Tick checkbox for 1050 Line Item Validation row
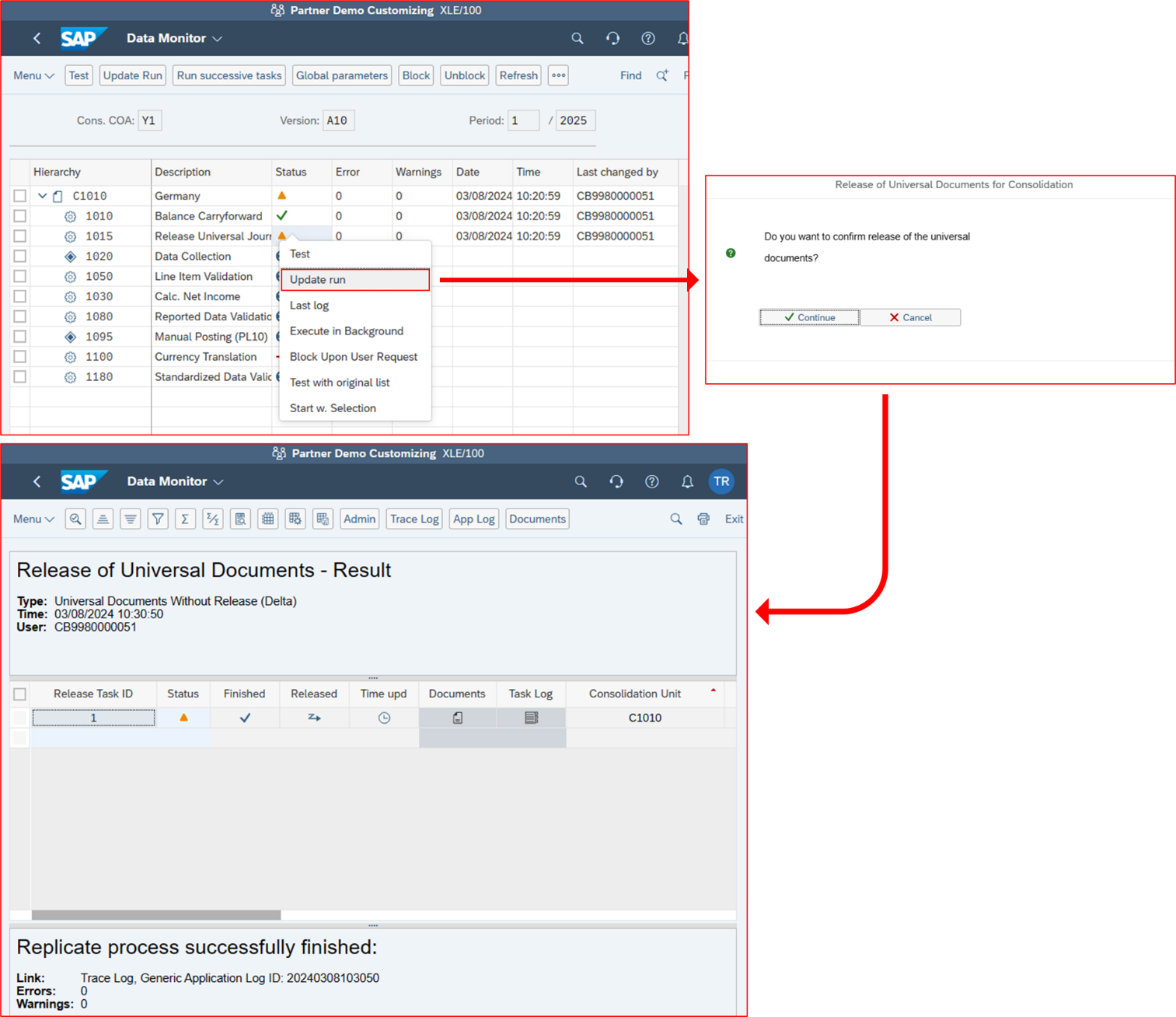The image size is (1176, 1017). [x=20, y=276]
